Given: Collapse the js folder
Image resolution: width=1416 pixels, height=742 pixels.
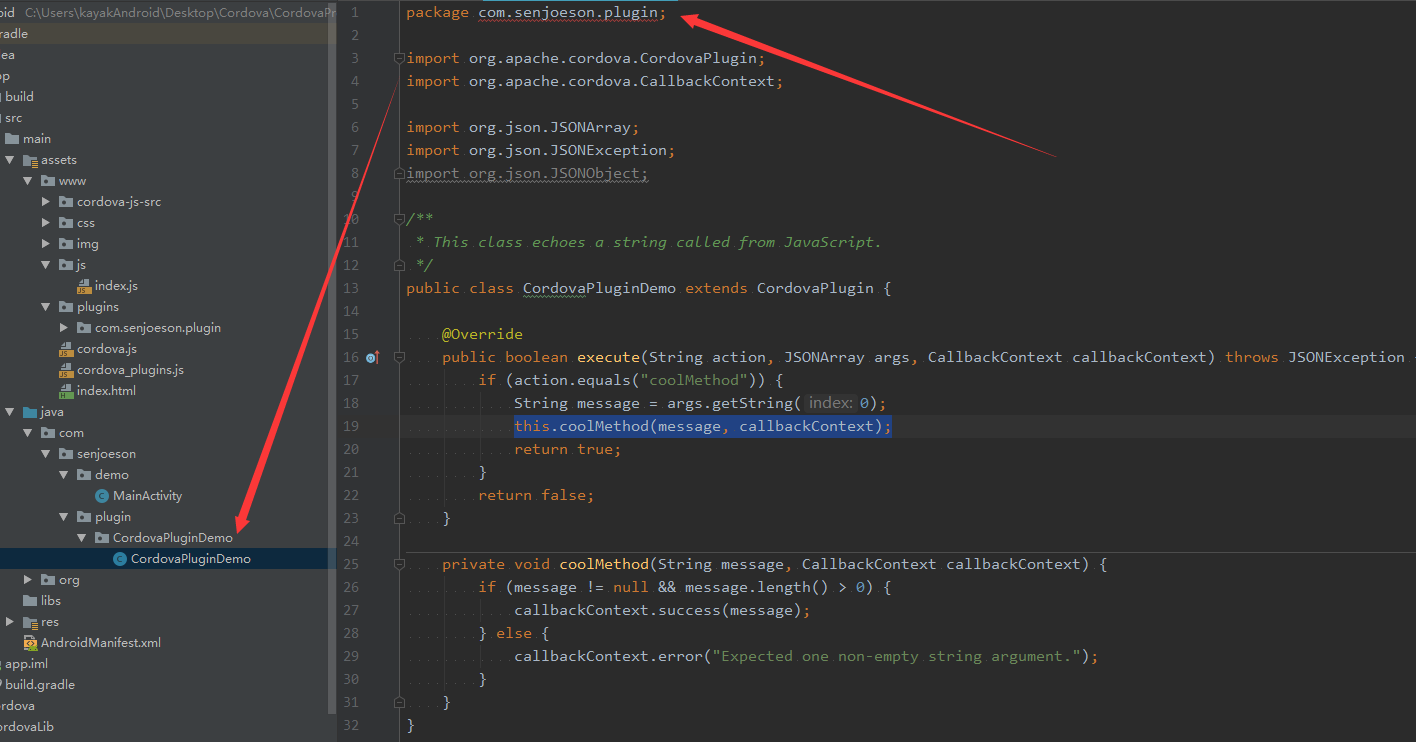Looking at the screenshot, I should 46,265.
